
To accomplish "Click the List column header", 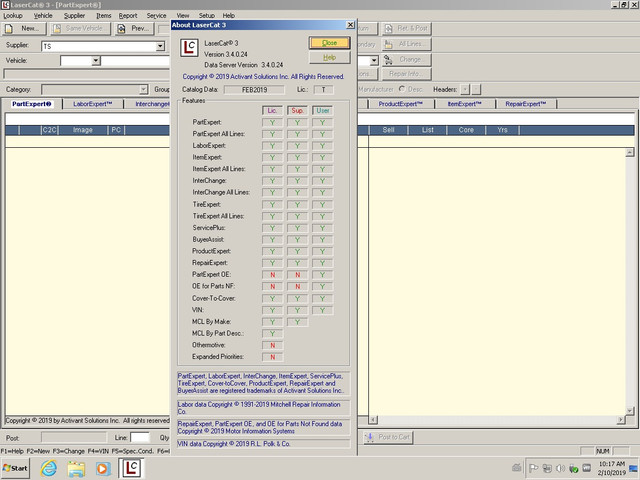I will (428, 130).
